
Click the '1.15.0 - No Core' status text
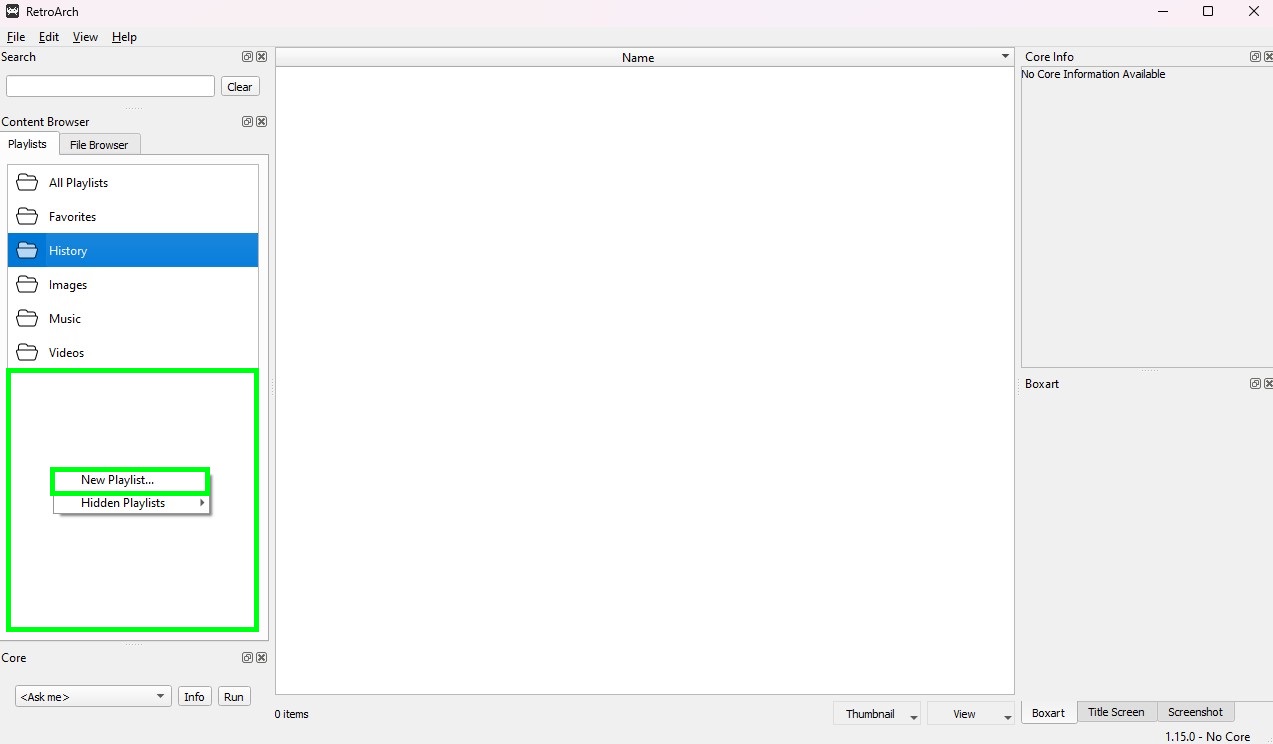point(1207,737)
